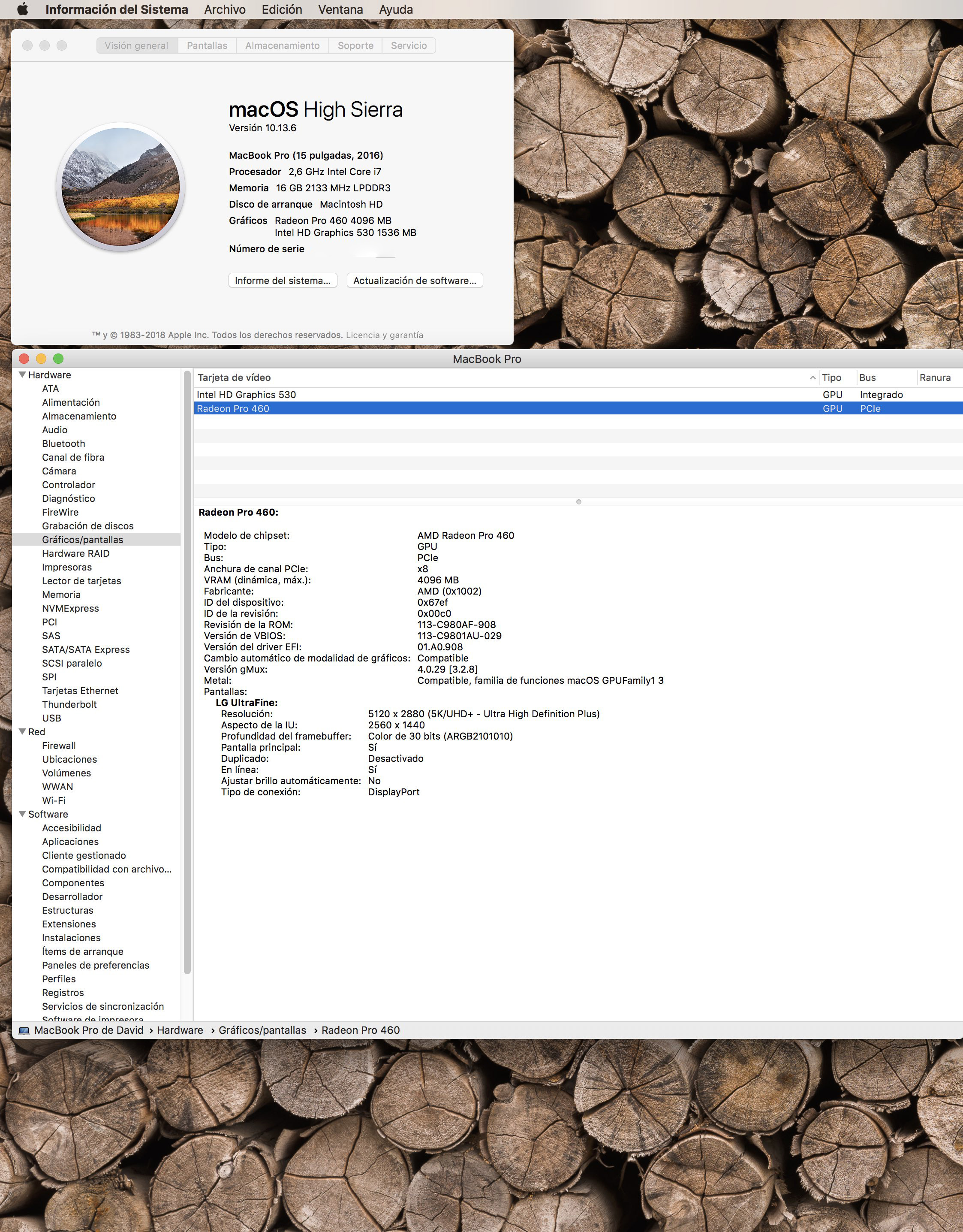
Task: Switch to Visión general tab
Action: click(137, 46)
